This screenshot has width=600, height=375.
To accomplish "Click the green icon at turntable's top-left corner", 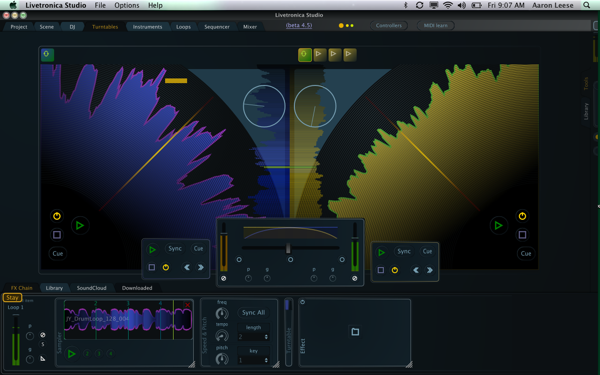I will (47, 54).
